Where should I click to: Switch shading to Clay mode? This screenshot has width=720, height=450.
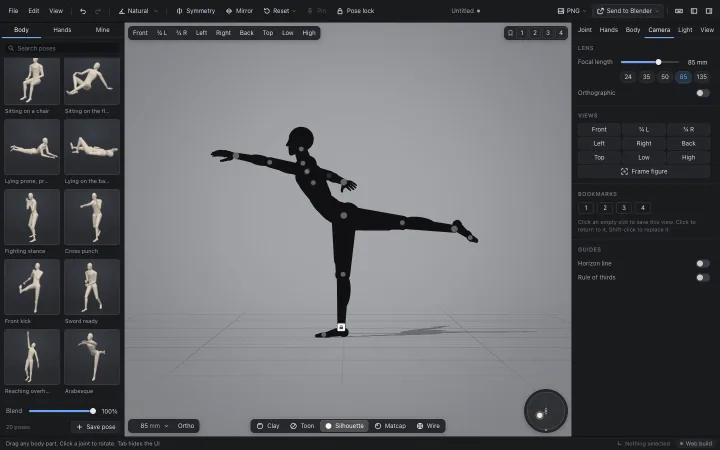[268, 426]
